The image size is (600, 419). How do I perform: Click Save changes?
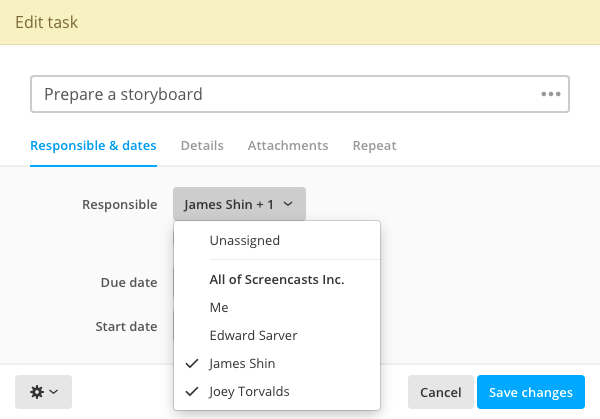[531, 392]
